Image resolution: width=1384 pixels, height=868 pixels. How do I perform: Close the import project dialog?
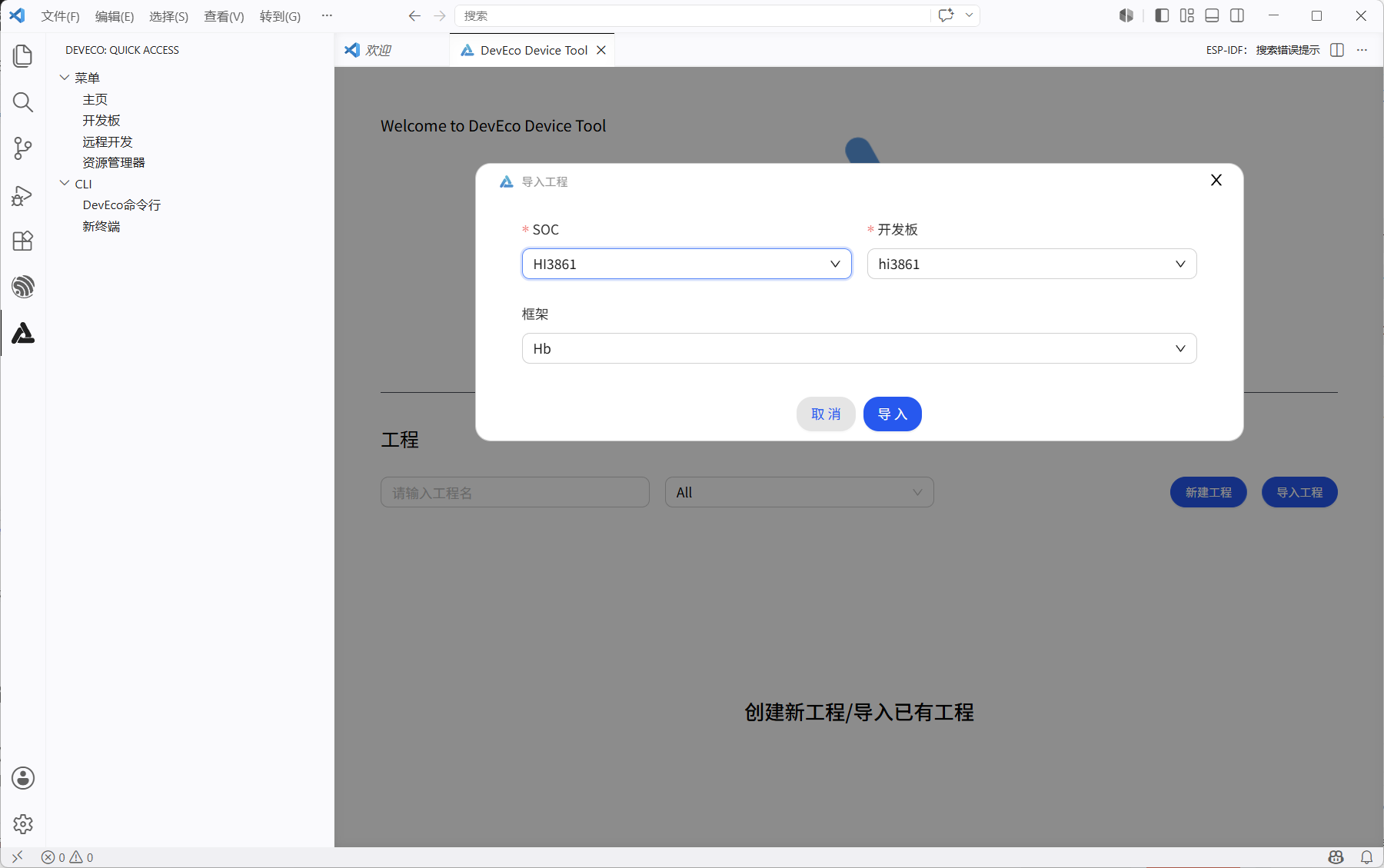(1216, 180)
